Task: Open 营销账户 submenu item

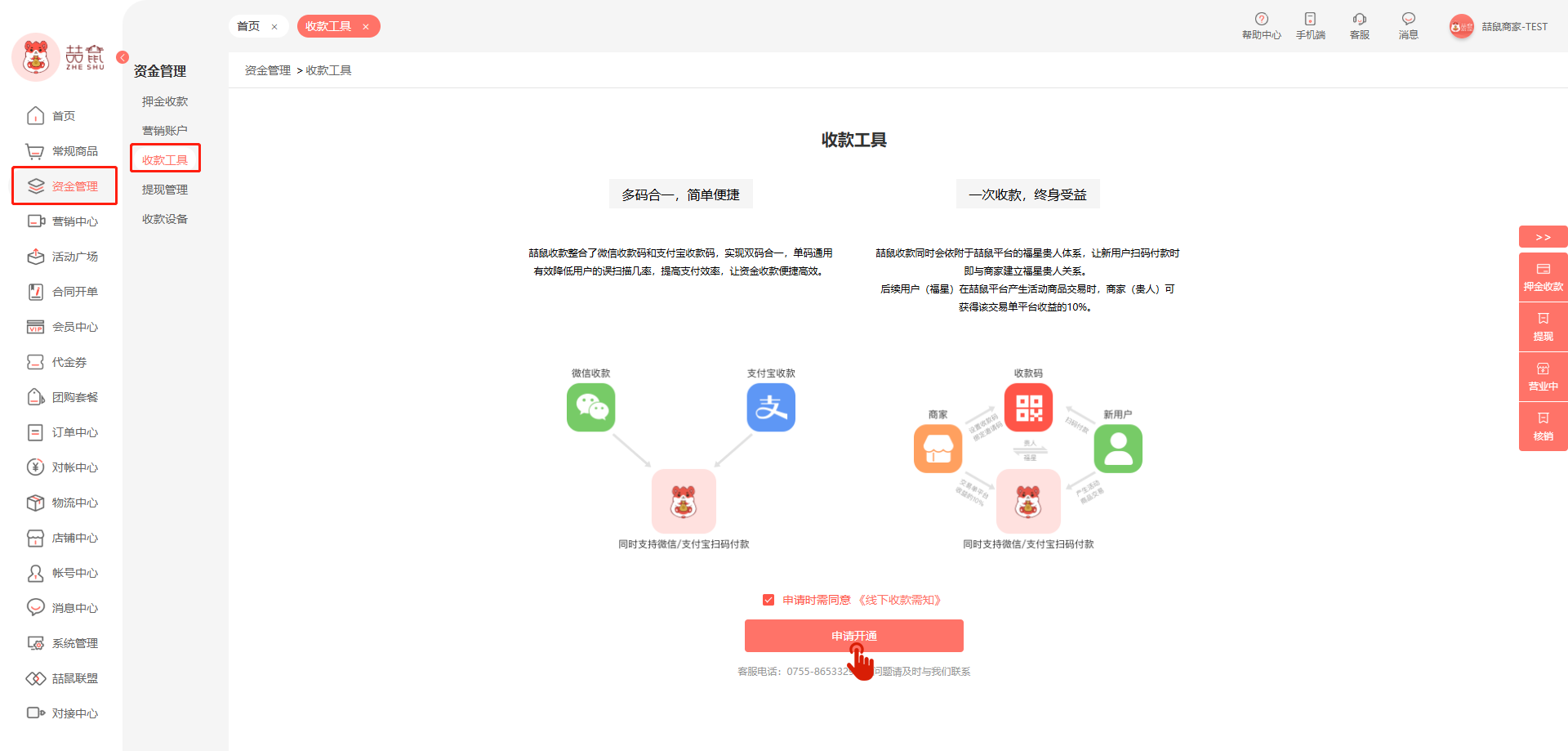Action: [x=165, y=131]
